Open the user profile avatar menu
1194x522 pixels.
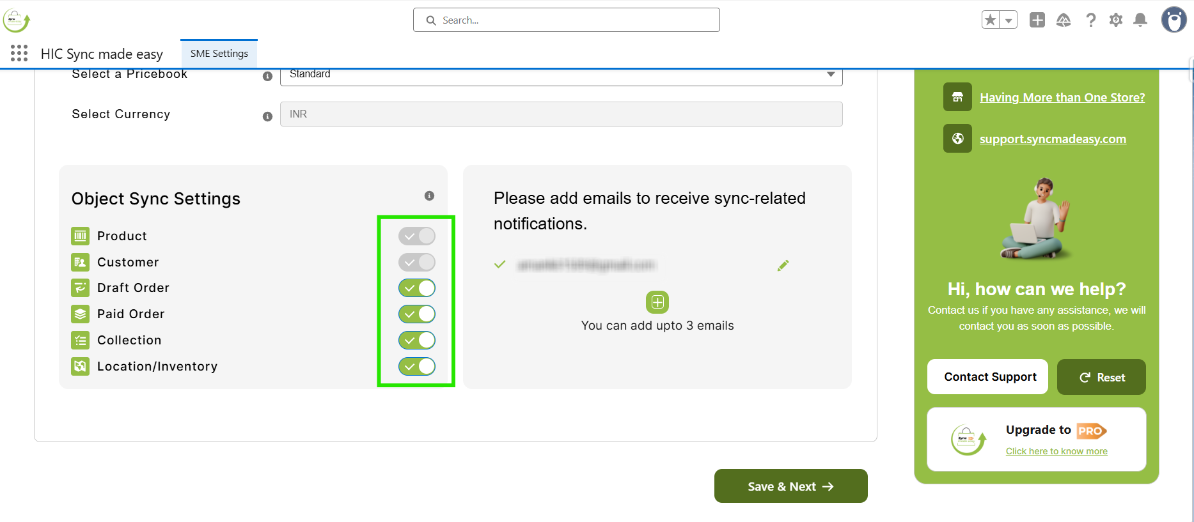tap(1173, 20)
